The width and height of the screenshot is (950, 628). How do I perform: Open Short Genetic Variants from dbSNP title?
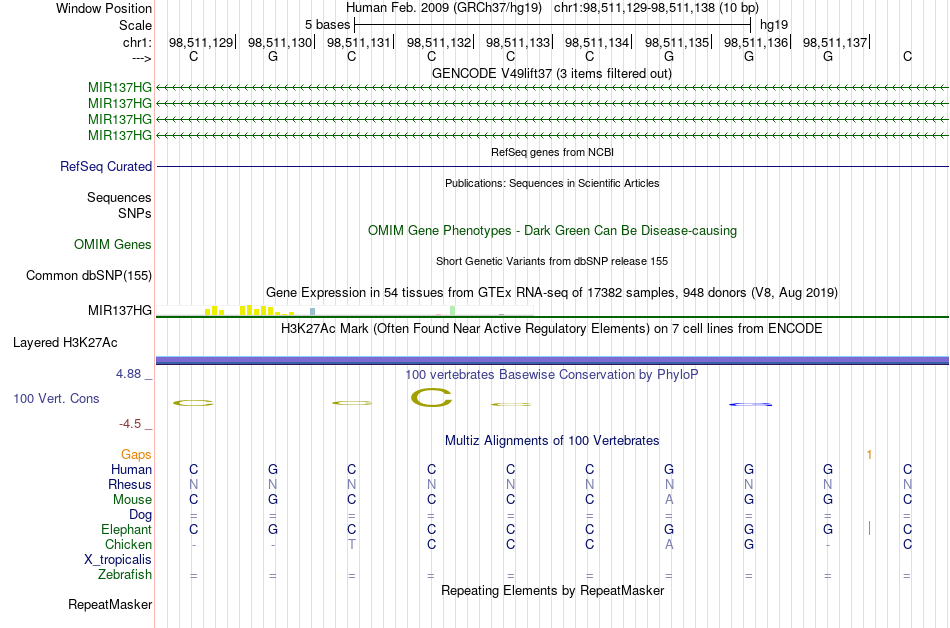[x=551, y=261]
